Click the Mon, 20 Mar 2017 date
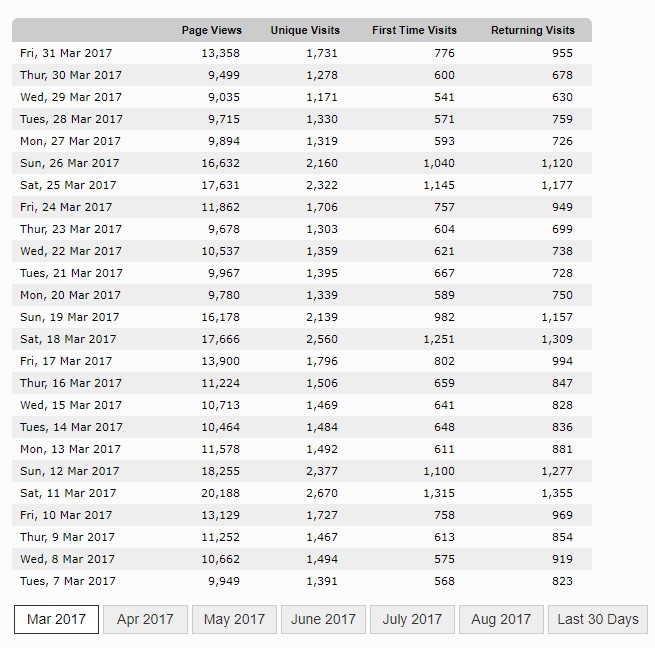Image resolution: width=655 pixels, height=648 pixels. point(70,295)
